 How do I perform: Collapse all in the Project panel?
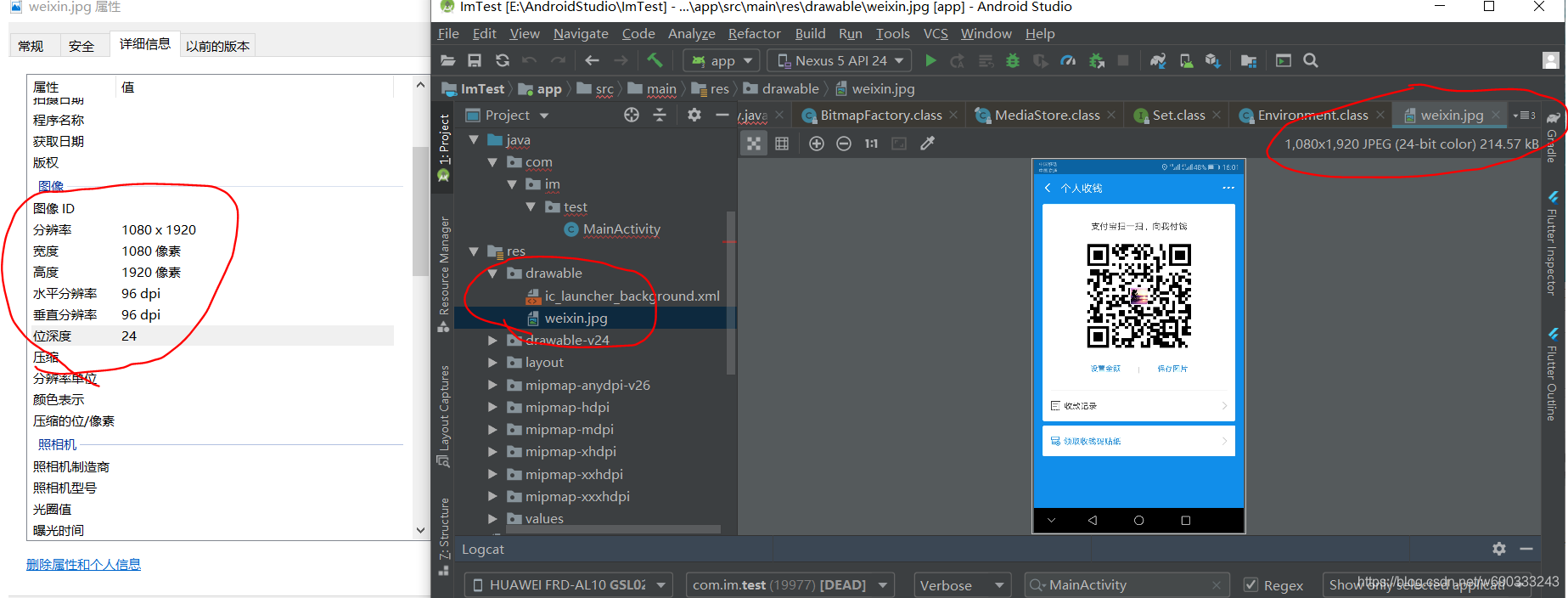[660, 115]
